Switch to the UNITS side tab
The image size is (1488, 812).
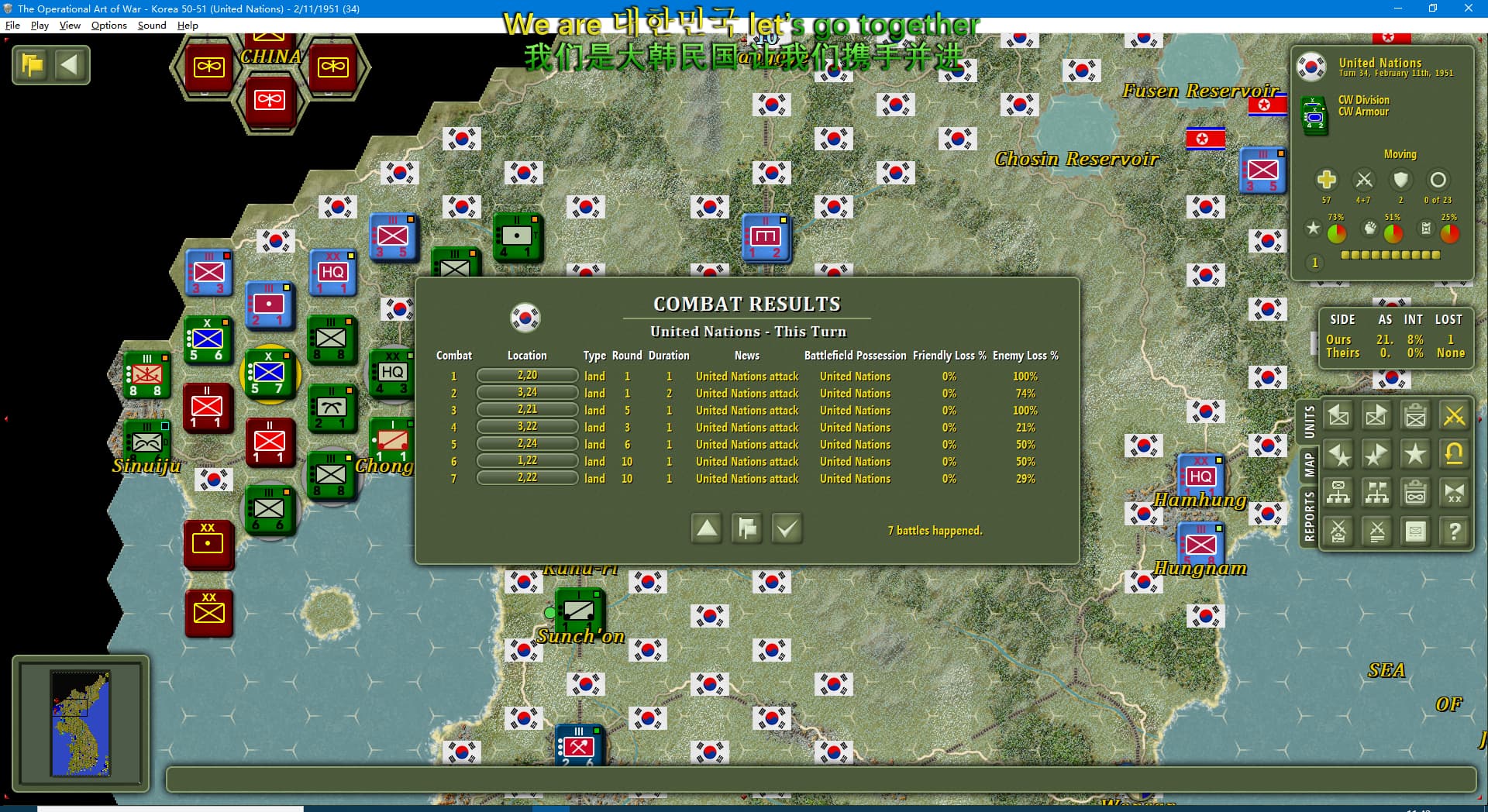pyautogui.click(x=1309, y=422)
